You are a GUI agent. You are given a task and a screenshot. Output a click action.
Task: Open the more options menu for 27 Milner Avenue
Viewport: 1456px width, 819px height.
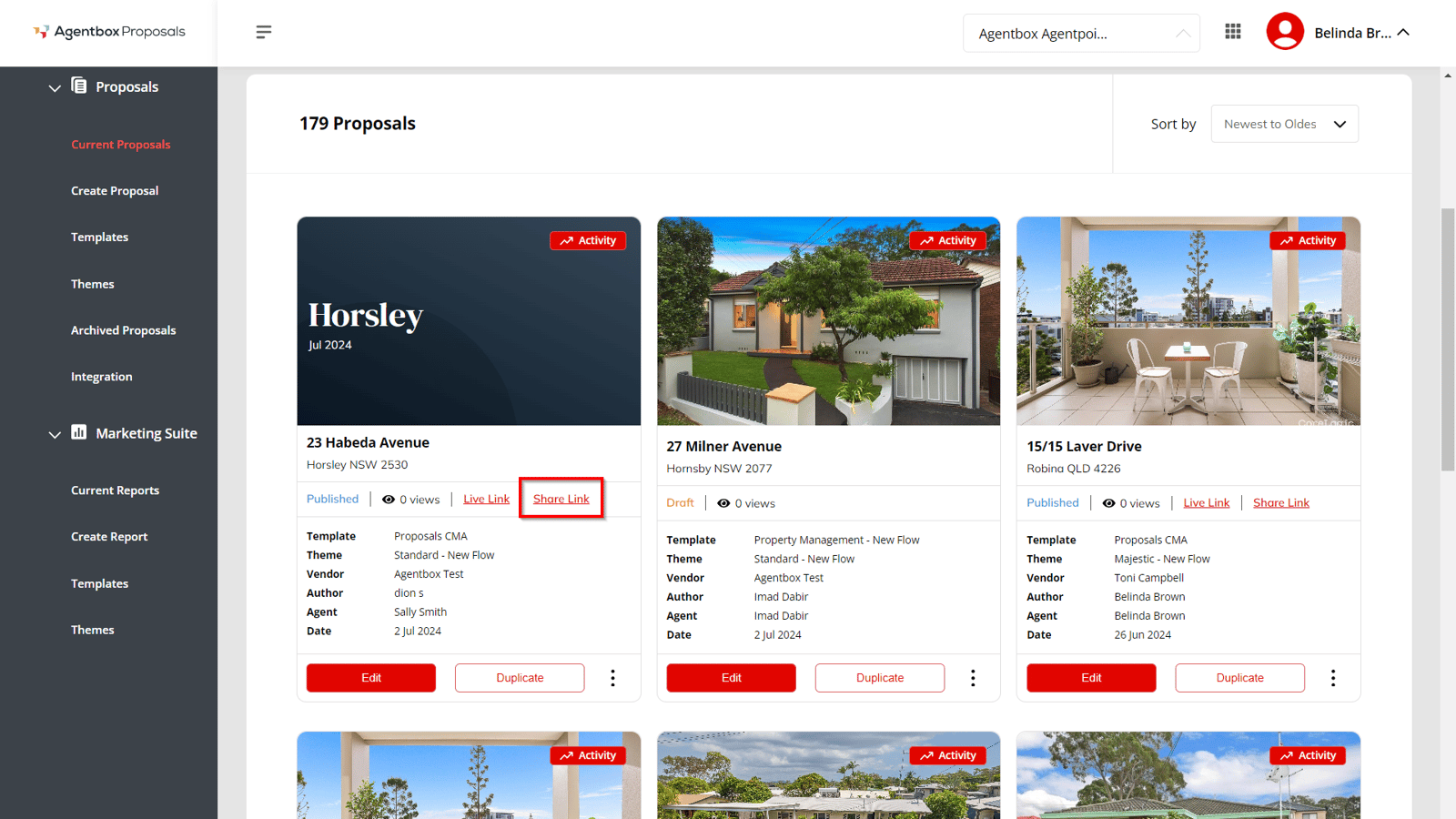(x=973, y=678)
